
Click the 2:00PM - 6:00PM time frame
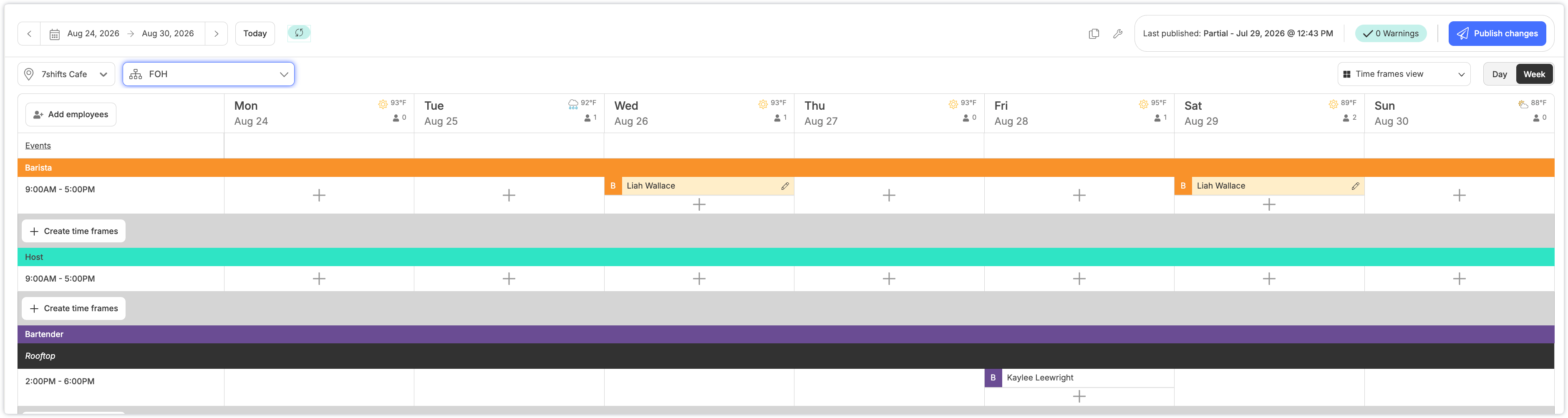60,381
